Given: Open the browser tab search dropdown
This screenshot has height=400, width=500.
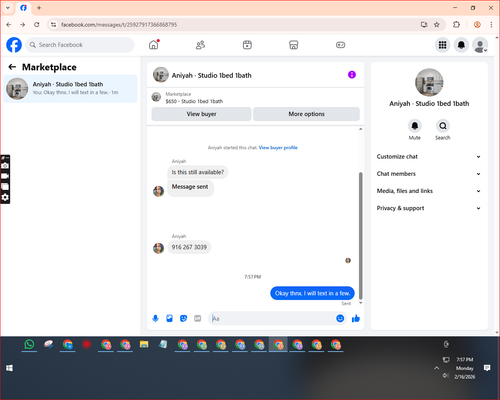Looking at the screenshot, I should (8, 8).
